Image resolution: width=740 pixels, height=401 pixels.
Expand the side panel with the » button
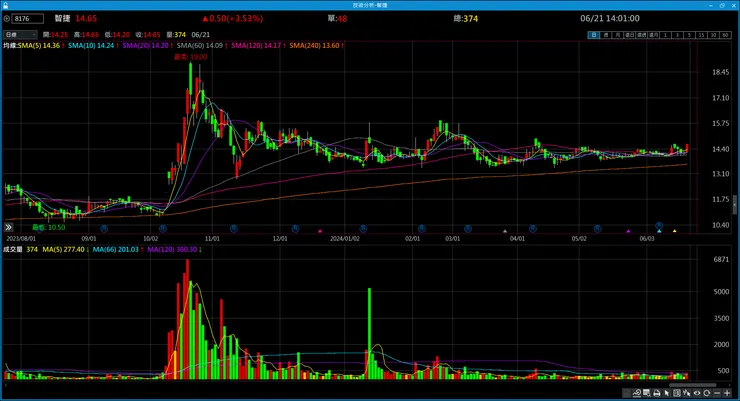pyautogui.click(x=8, y=227)
